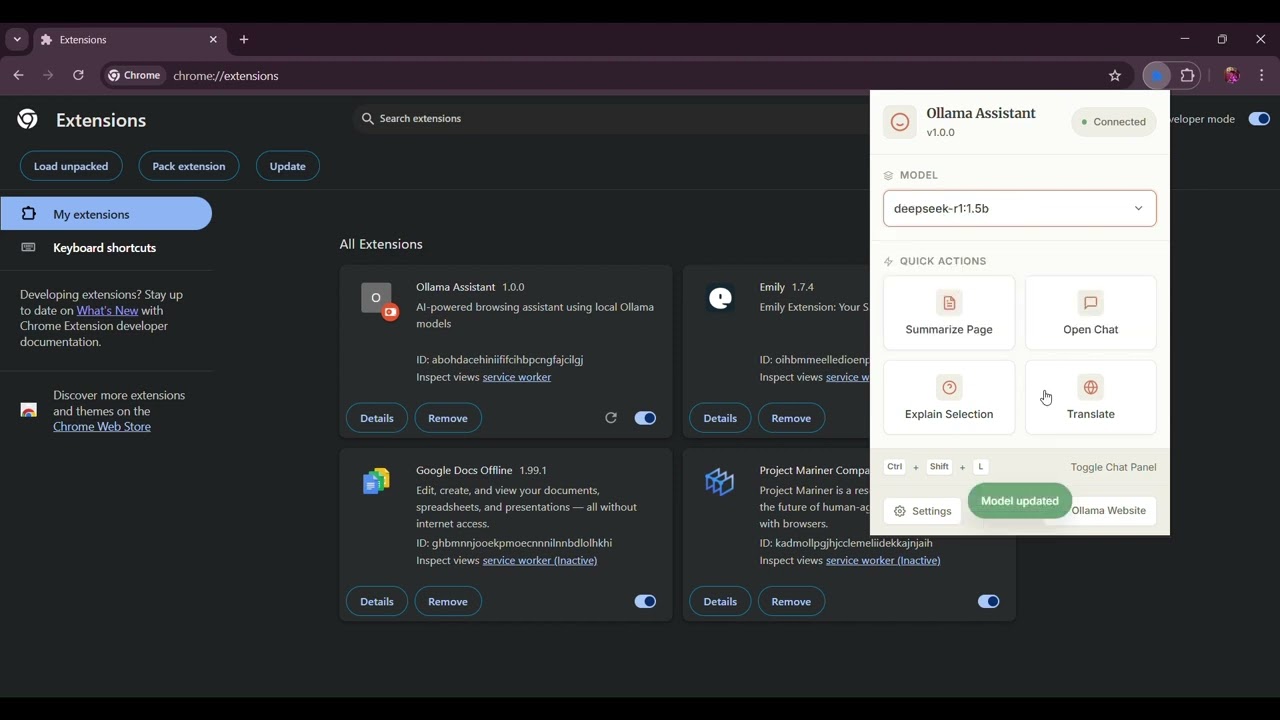Click the Open Chat quick action
1280x720 pixels.
(x=1091, y=313)
